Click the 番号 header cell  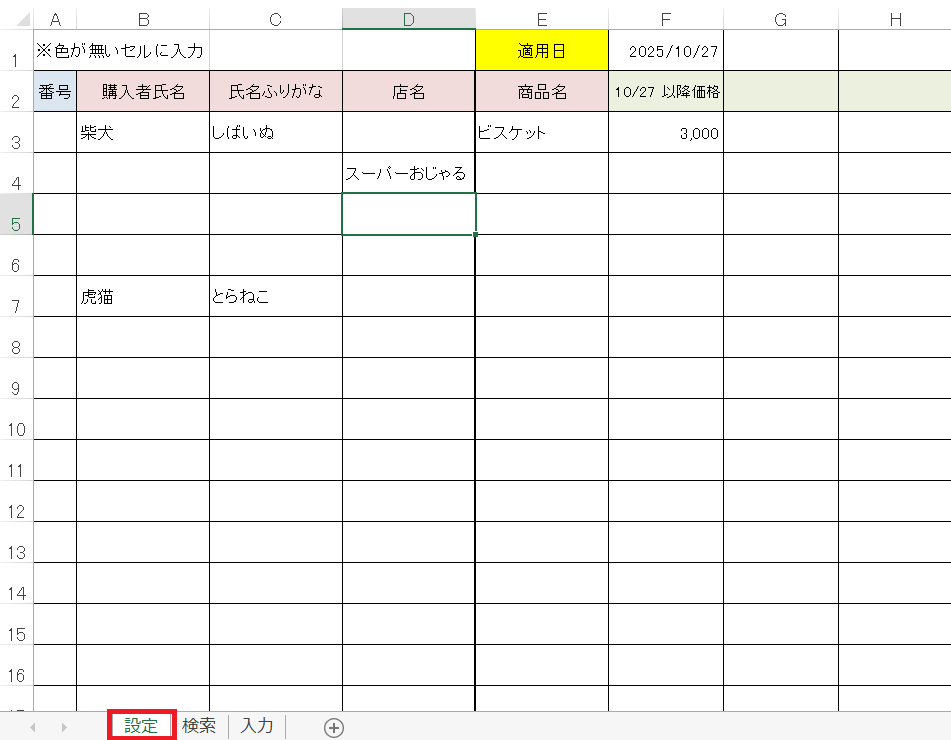(54, 92)
